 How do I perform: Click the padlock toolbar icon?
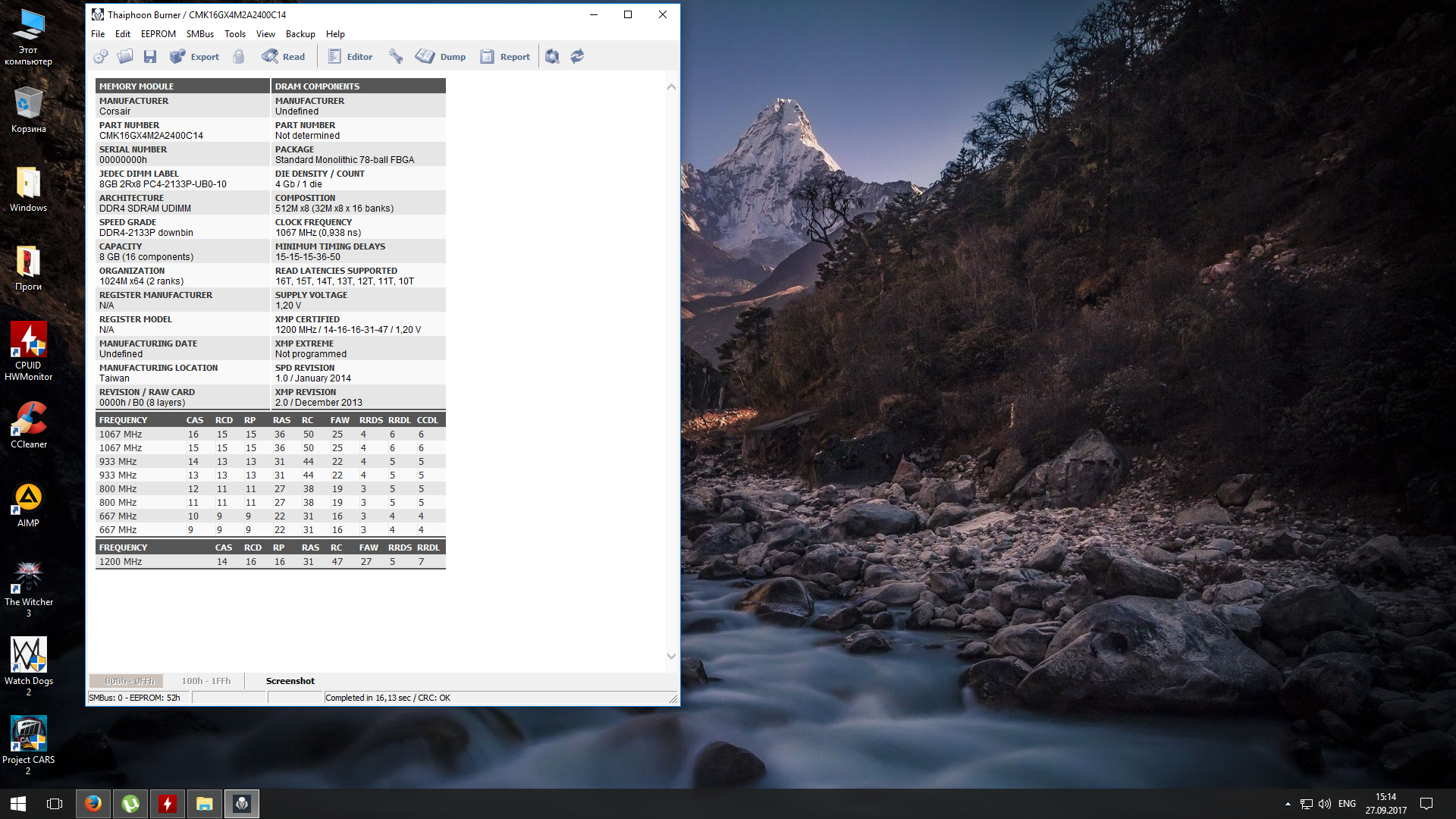point(239,57)
